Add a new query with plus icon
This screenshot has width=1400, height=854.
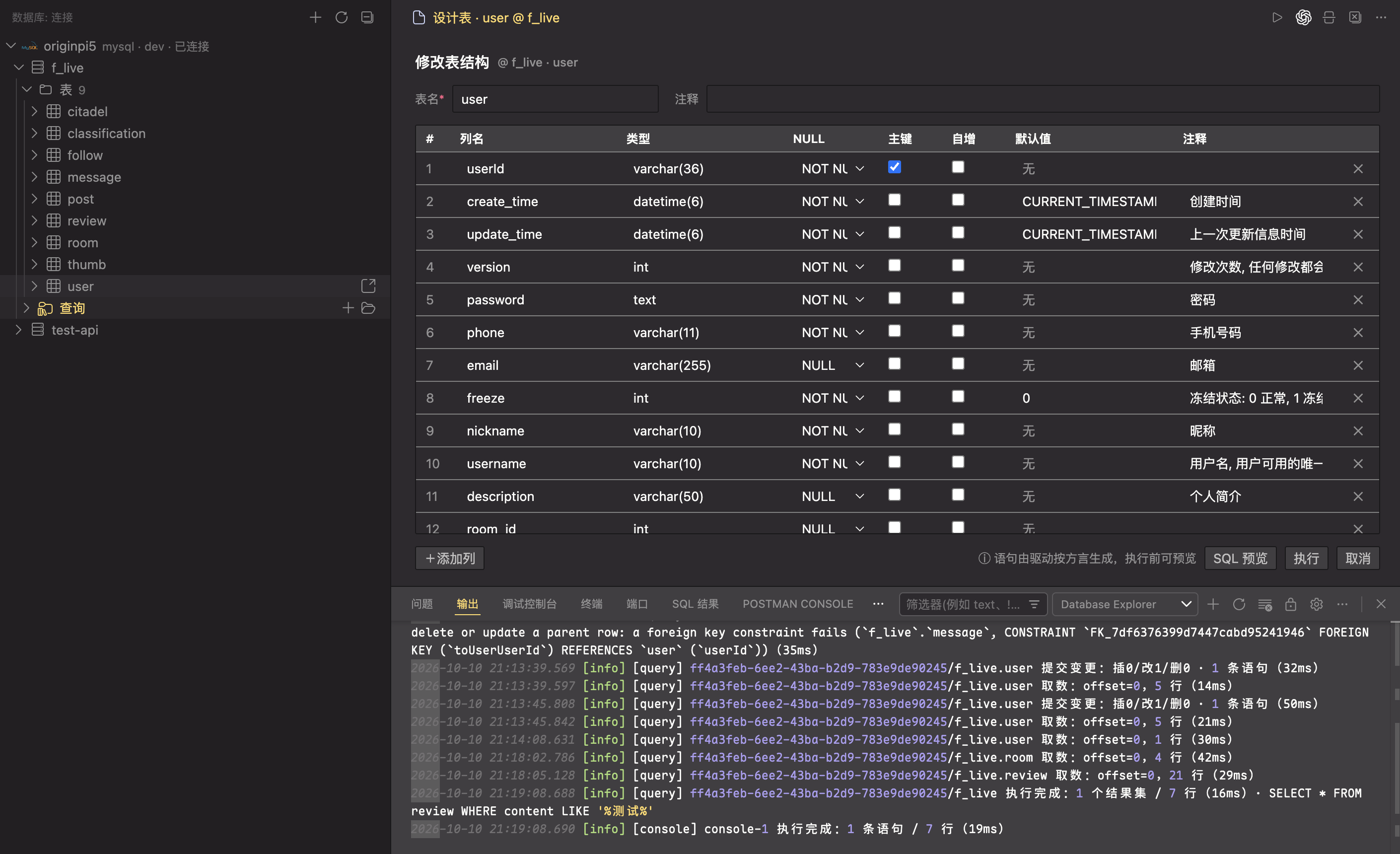(348, 308)
